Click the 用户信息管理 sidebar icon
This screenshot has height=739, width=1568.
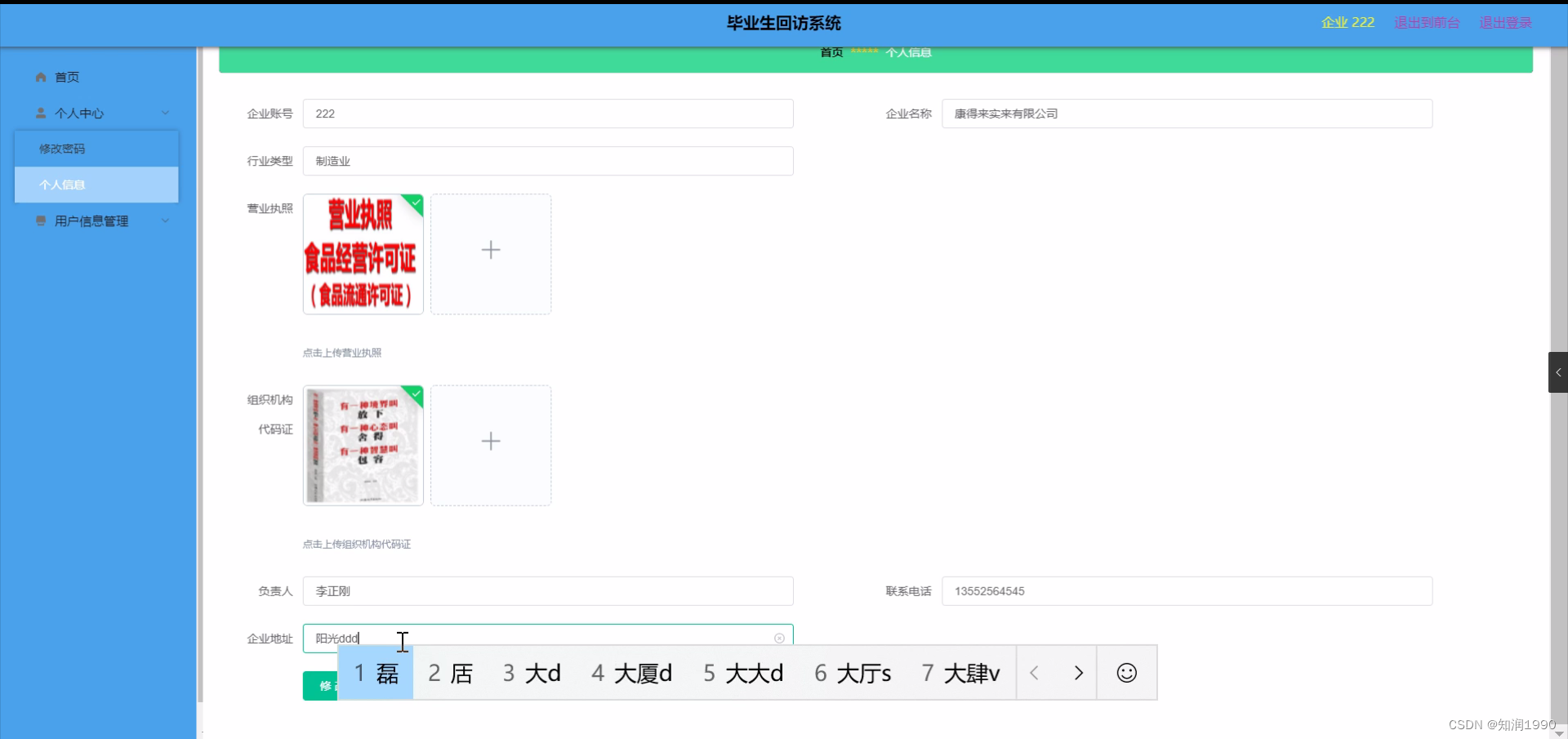[x=39, y=220]
